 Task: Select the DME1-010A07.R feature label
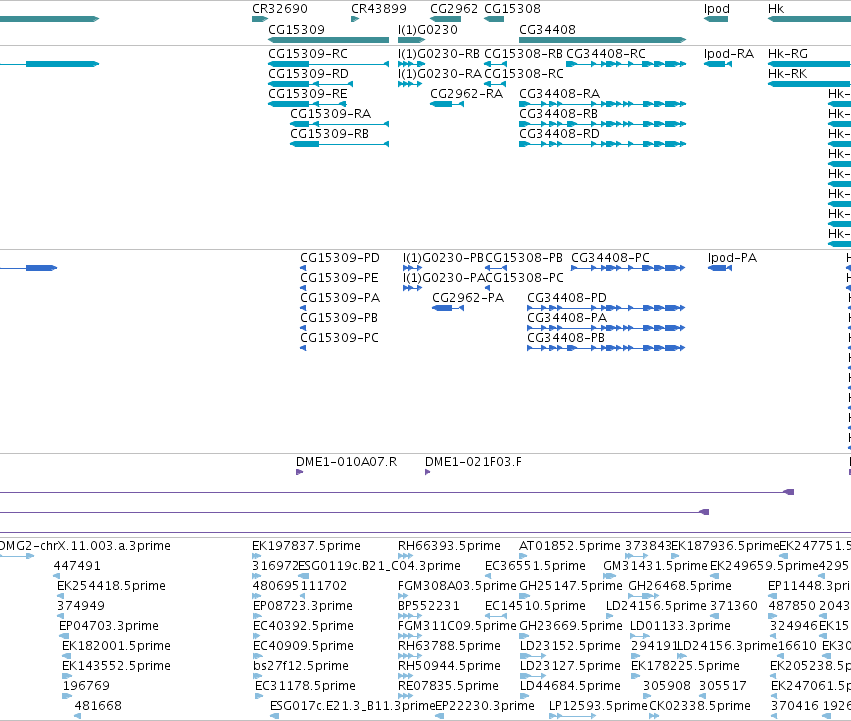[346, 462]
